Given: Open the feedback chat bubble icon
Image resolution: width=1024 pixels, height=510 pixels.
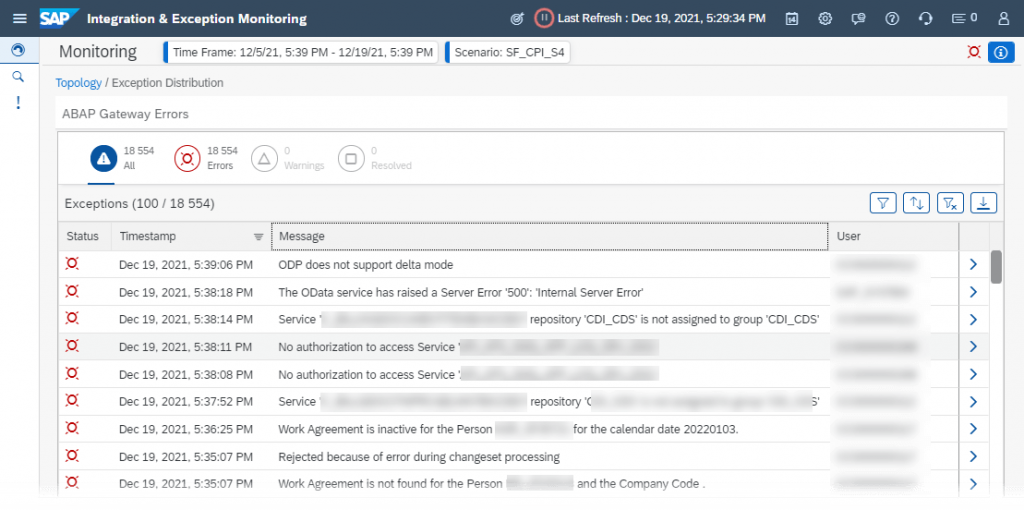Looking at the screenshot, I should pos(858,18).
